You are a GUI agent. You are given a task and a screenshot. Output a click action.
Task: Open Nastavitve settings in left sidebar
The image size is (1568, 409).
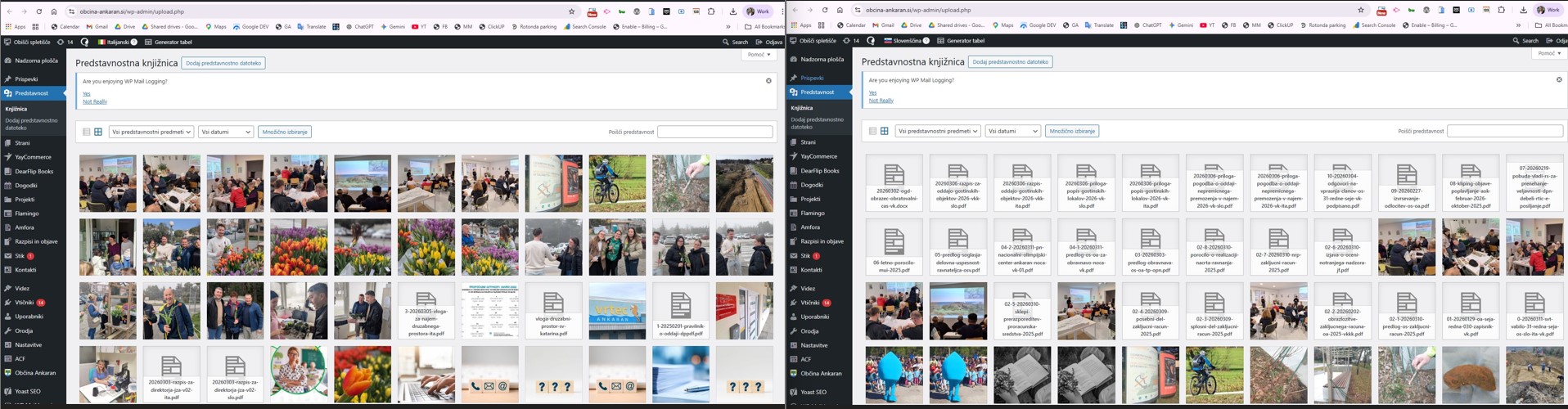[x=28, y=345]
